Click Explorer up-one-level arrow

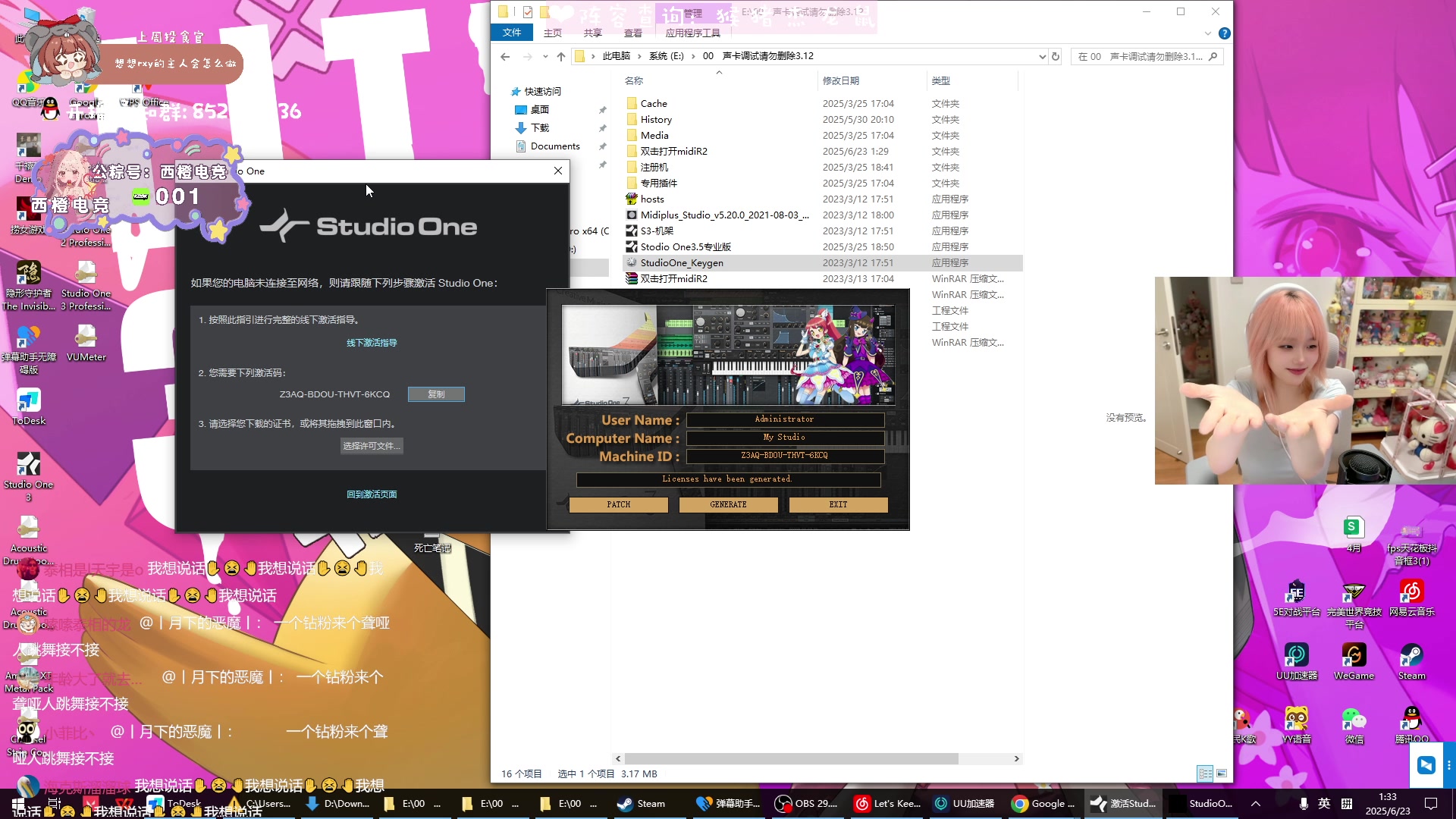click(x=561, y=56)
